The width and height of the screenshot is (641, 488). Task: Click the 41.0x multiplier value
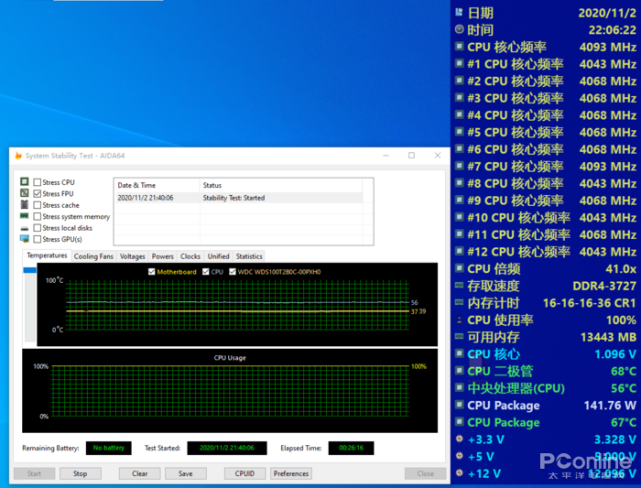[x=621, y=269]
